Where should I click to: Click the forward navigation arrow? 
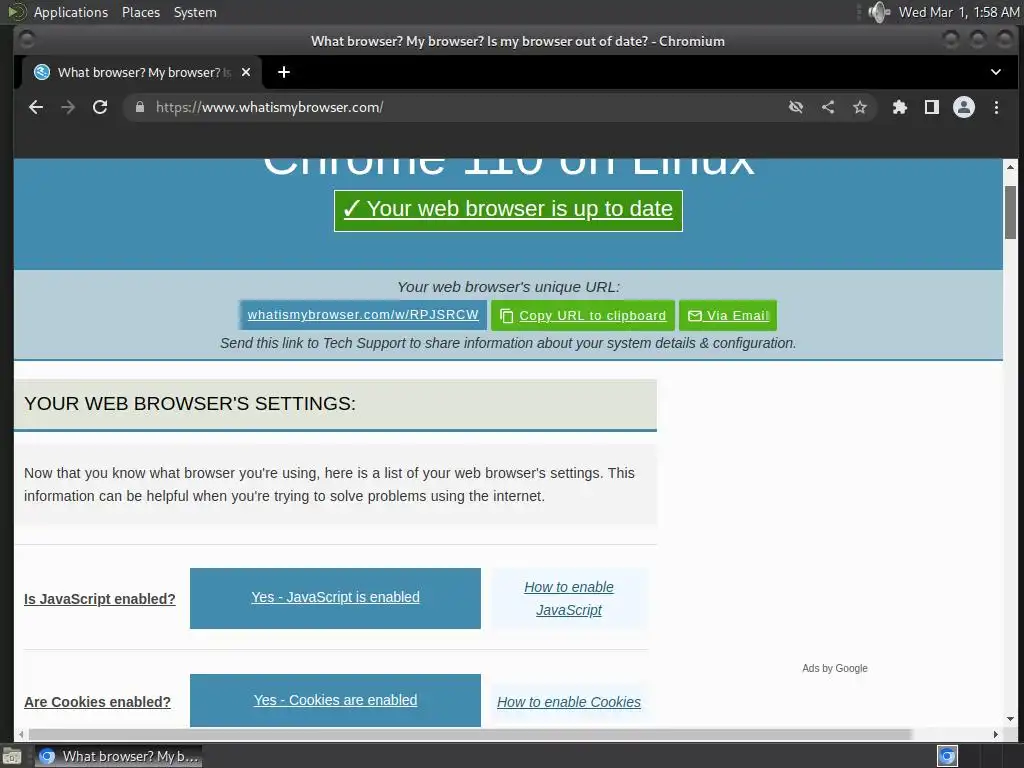tap(68, 107)
